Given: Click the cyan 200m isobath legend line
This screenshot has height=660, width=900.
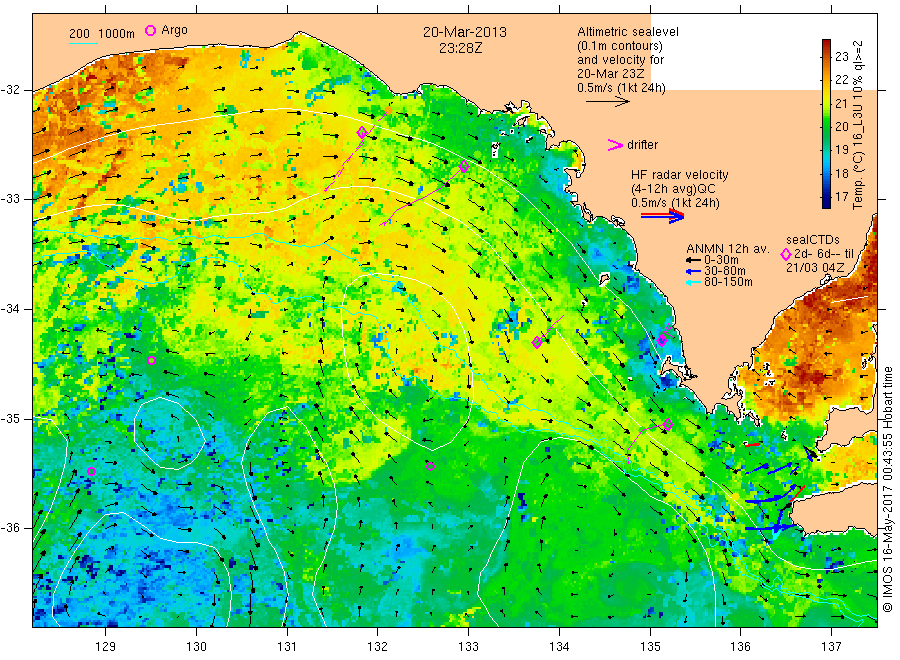Looking at the screenshot, I should tap(83, 43).
